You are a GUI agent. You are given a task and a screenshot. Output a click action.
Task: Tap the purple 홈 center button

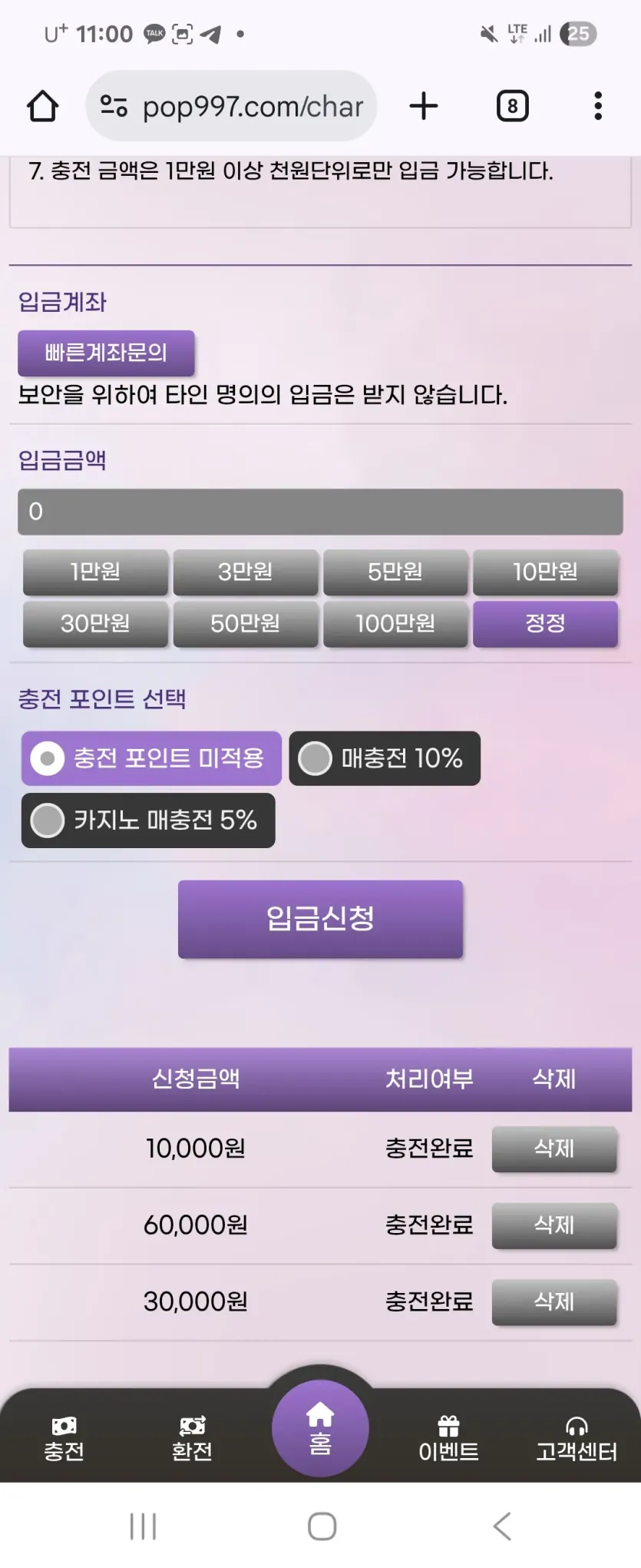[x=320, y=1428]
